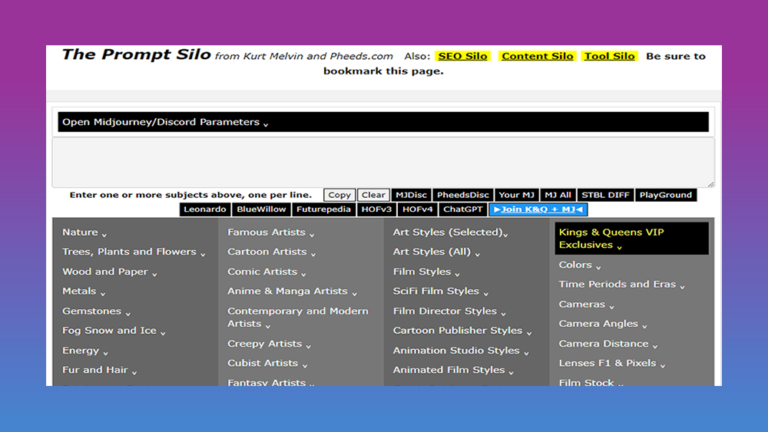Viewport: 768px width, 432px height.
Task: Click the subjects text area
Action: [x=383, y=162]
